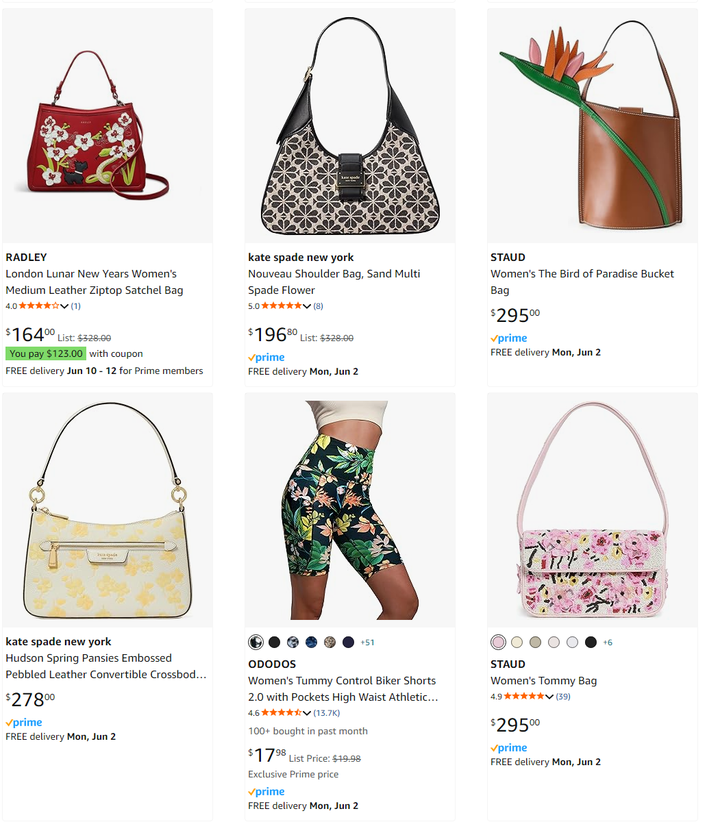Select the pink swatch for STAUD Tommy Bag
The width and height of the screenshot is (720, 822).
coord(498,642)
